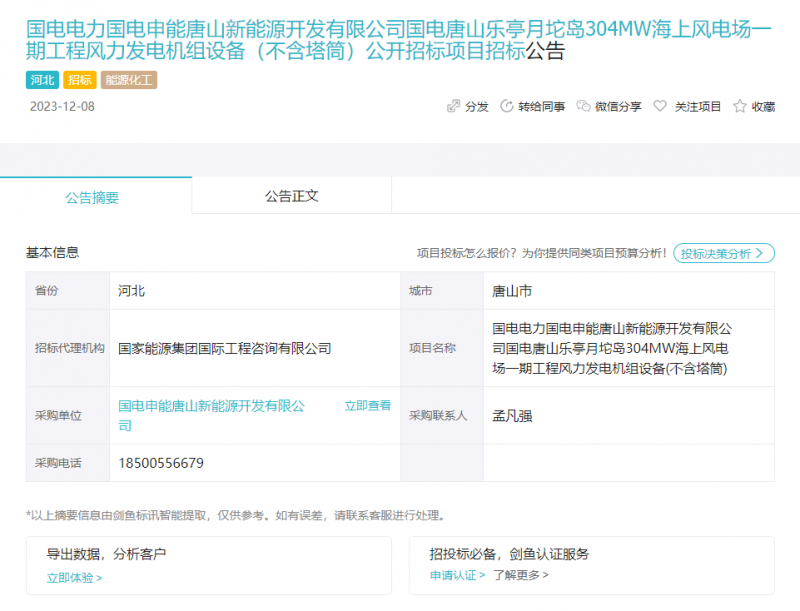The height and width of the screenshot is (611, 800).
Task: Click the 采购单位 label cell
Action: point(68,416)
